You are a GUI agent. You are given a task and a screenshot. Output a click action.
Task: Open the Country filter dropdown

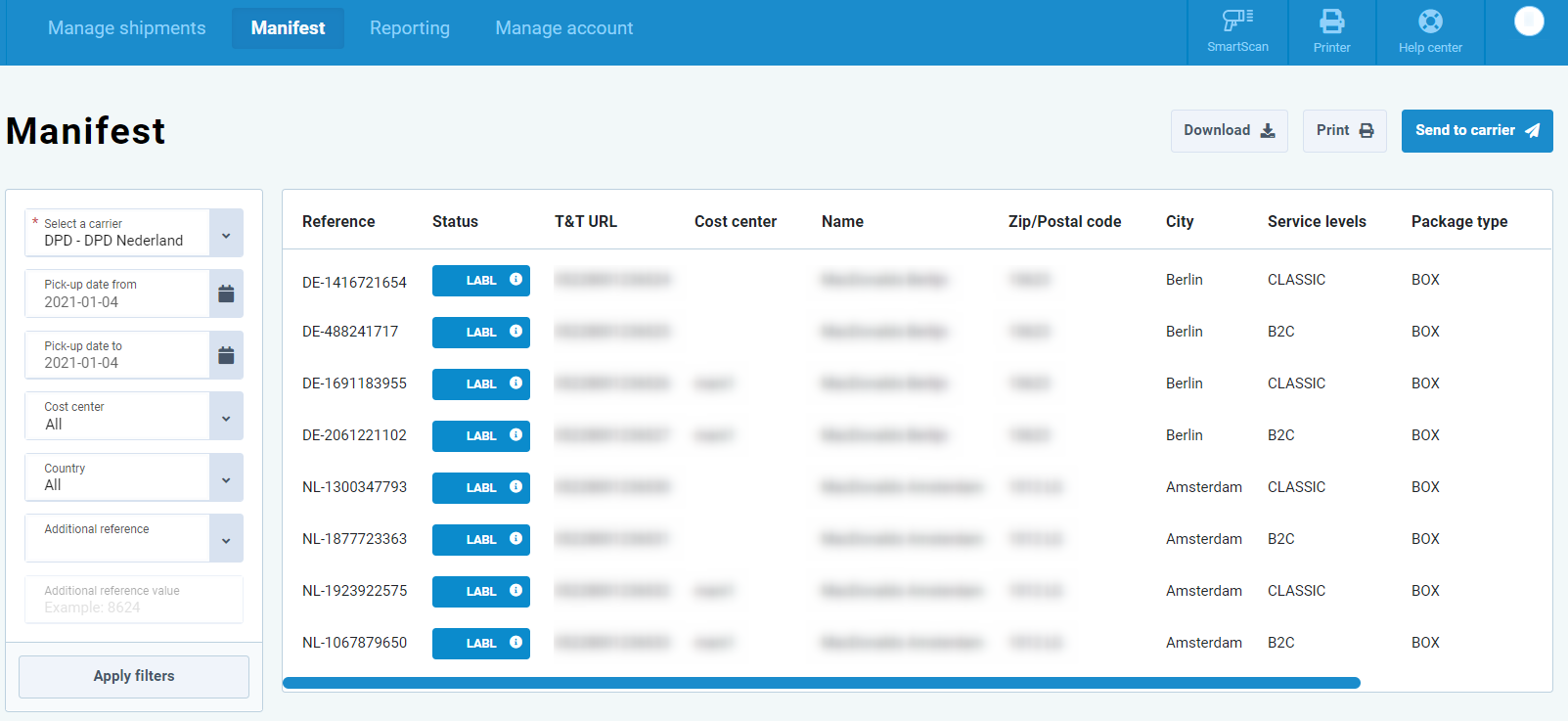pos(226,479)
